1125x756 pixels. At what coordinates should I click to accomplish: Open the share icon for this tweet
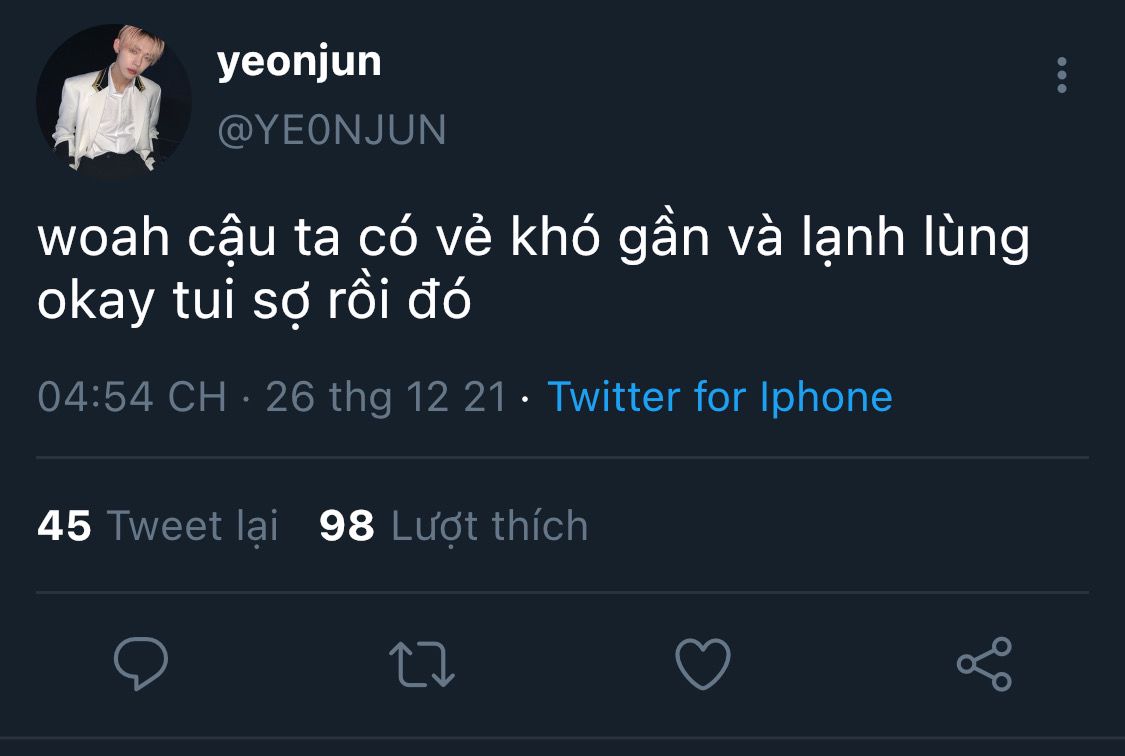pos(984,664)
